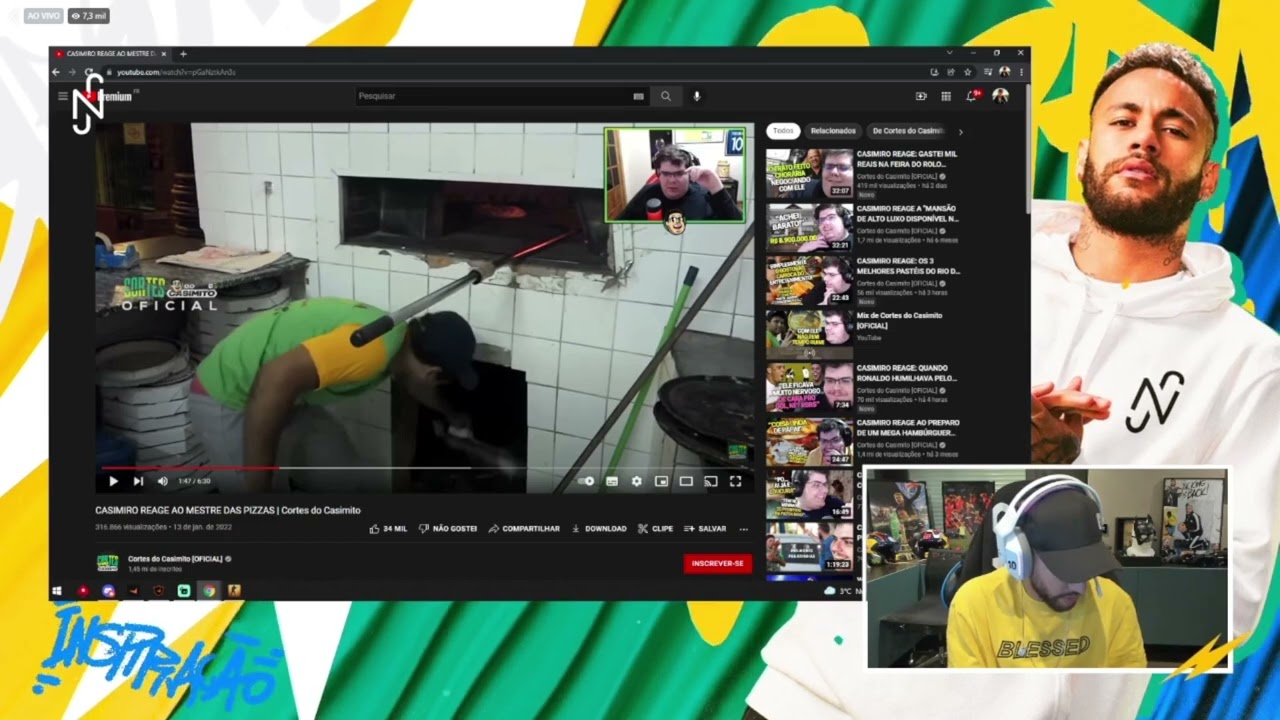Enter fullscreen mode
The height and width of the screenshot is (720, 1280).
735,481
